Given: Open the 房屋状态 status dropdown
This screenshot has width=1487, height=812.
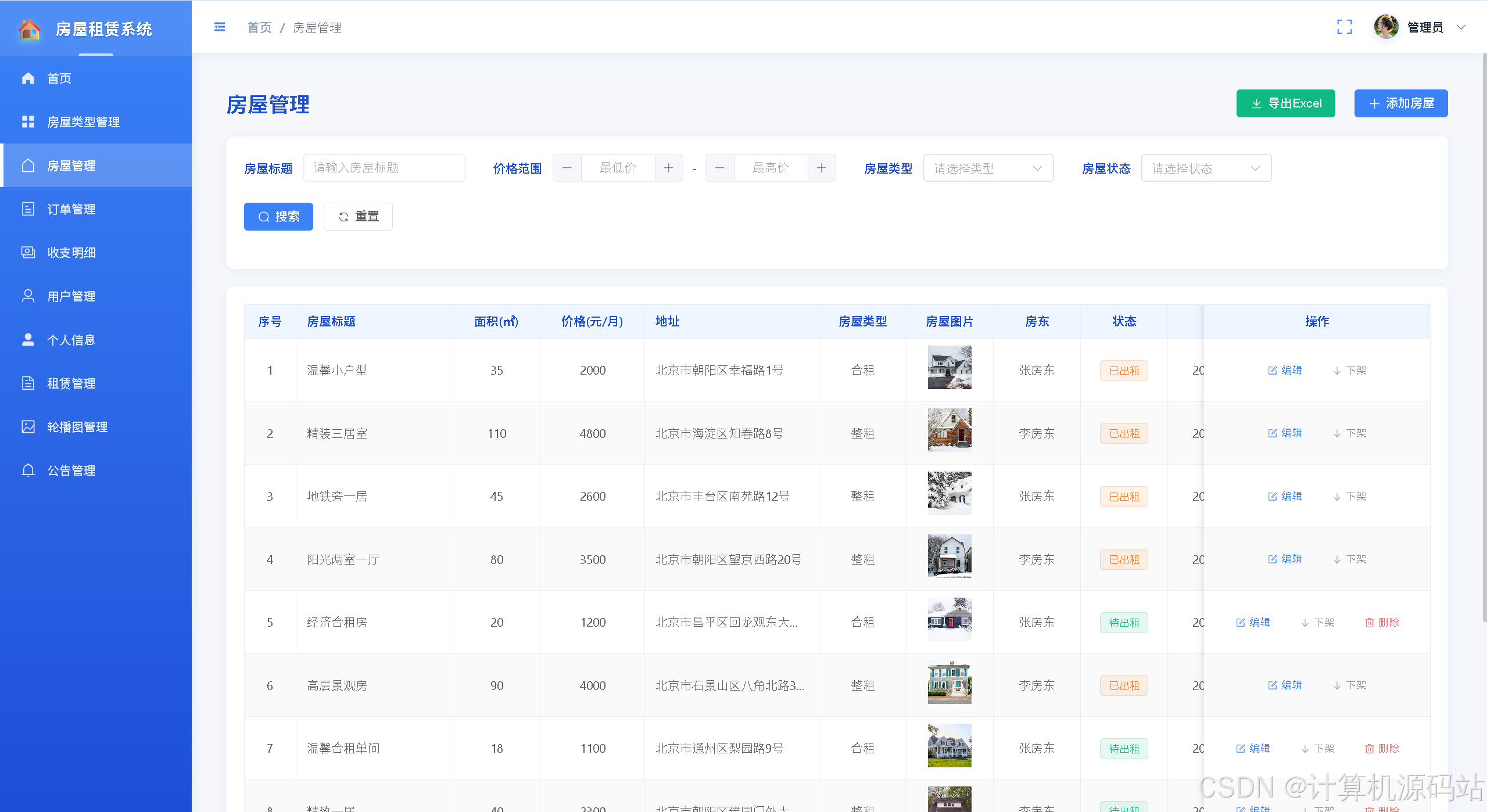Looking at the screenshot, I should (x=1206, y=168).
